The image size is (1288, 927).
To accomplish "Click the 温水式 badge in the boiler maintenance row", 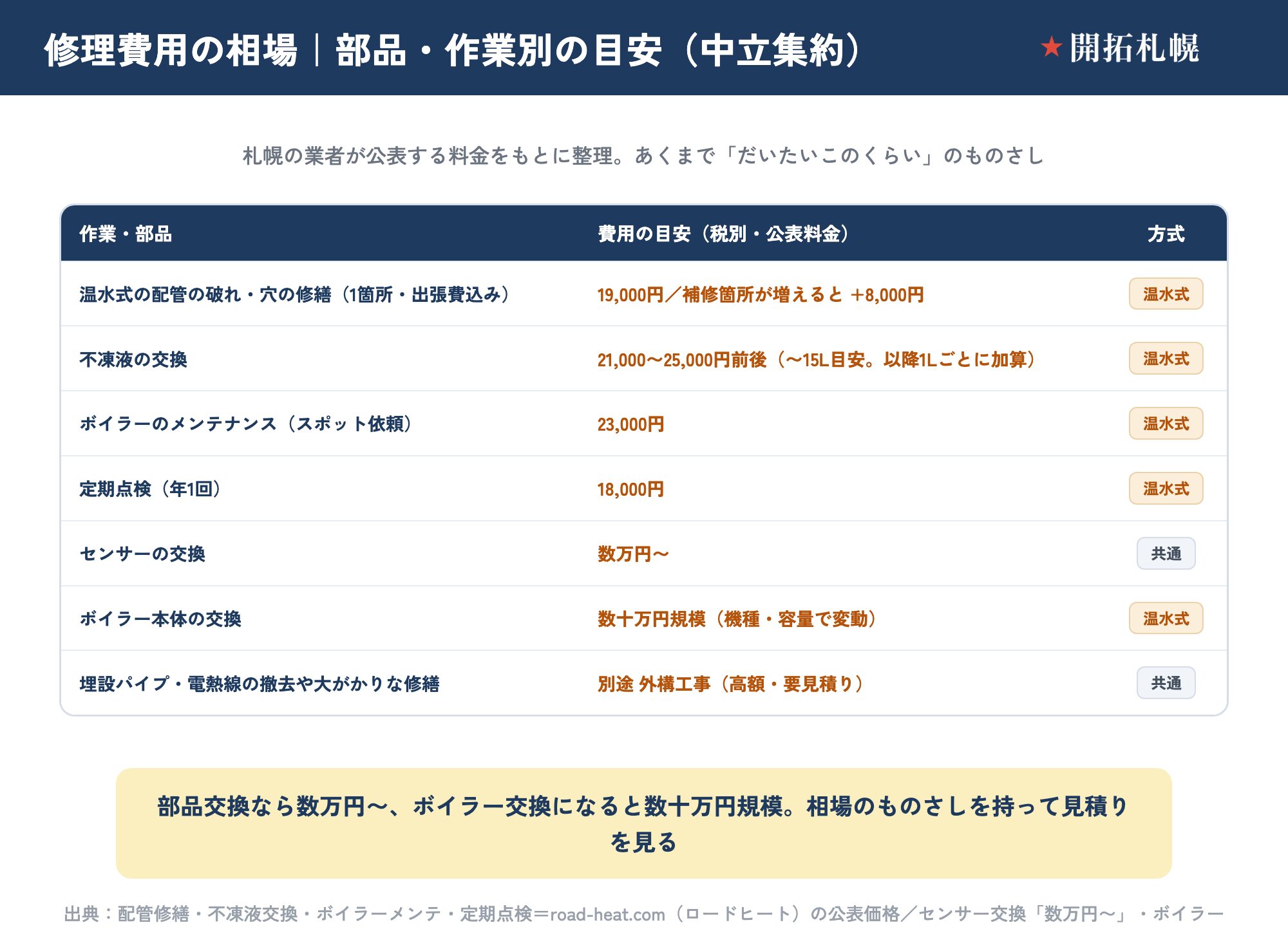I will [x=1166, y=424].
